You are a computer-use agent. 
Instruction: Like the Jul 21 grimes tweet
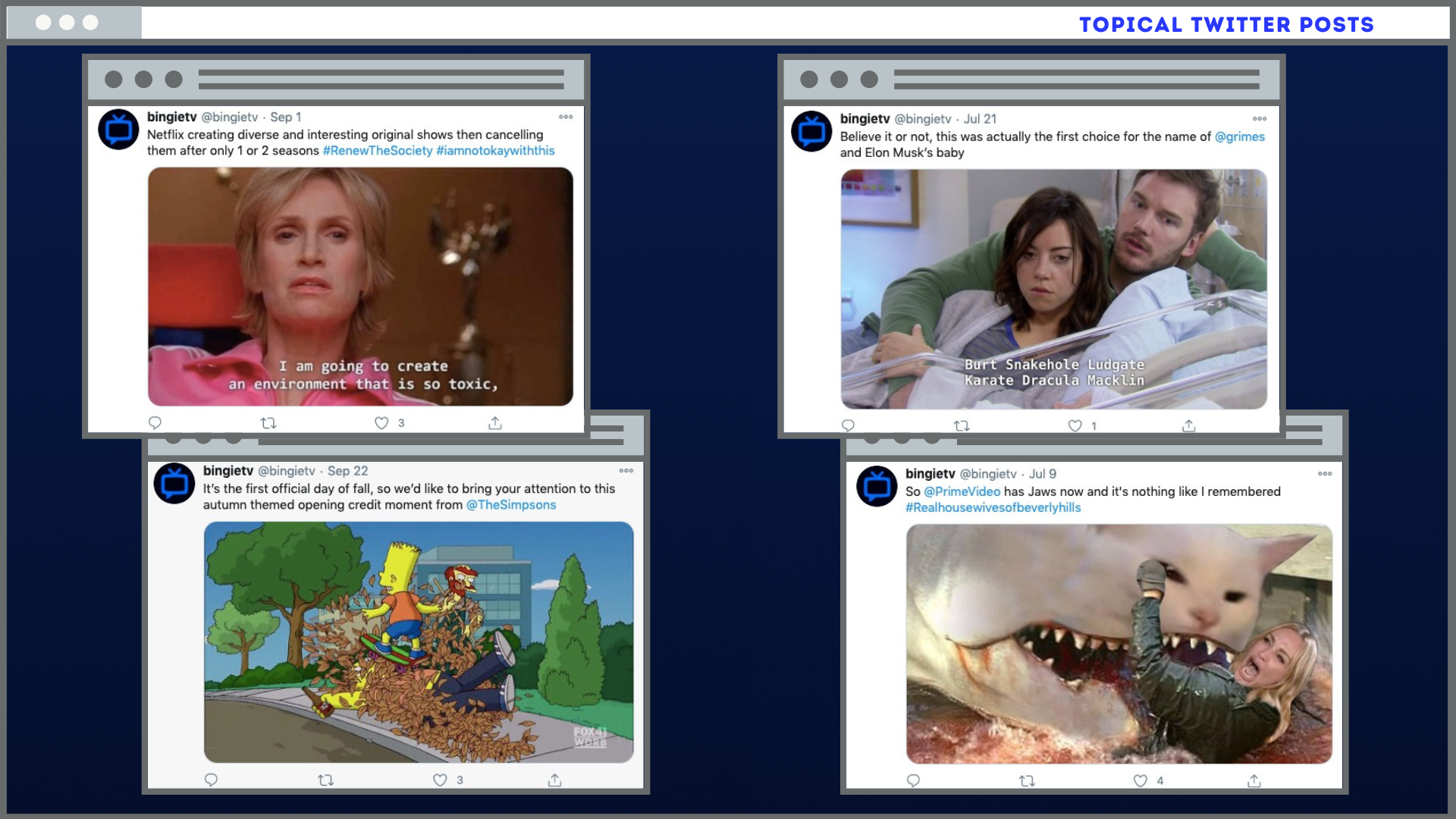coord(1075,426)
